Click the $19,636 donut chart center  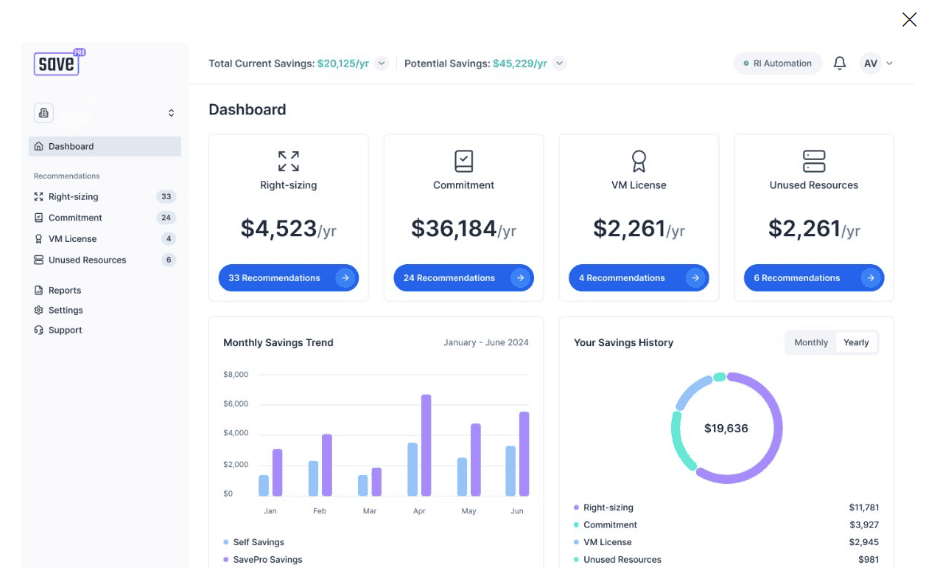tap(726, 428)
